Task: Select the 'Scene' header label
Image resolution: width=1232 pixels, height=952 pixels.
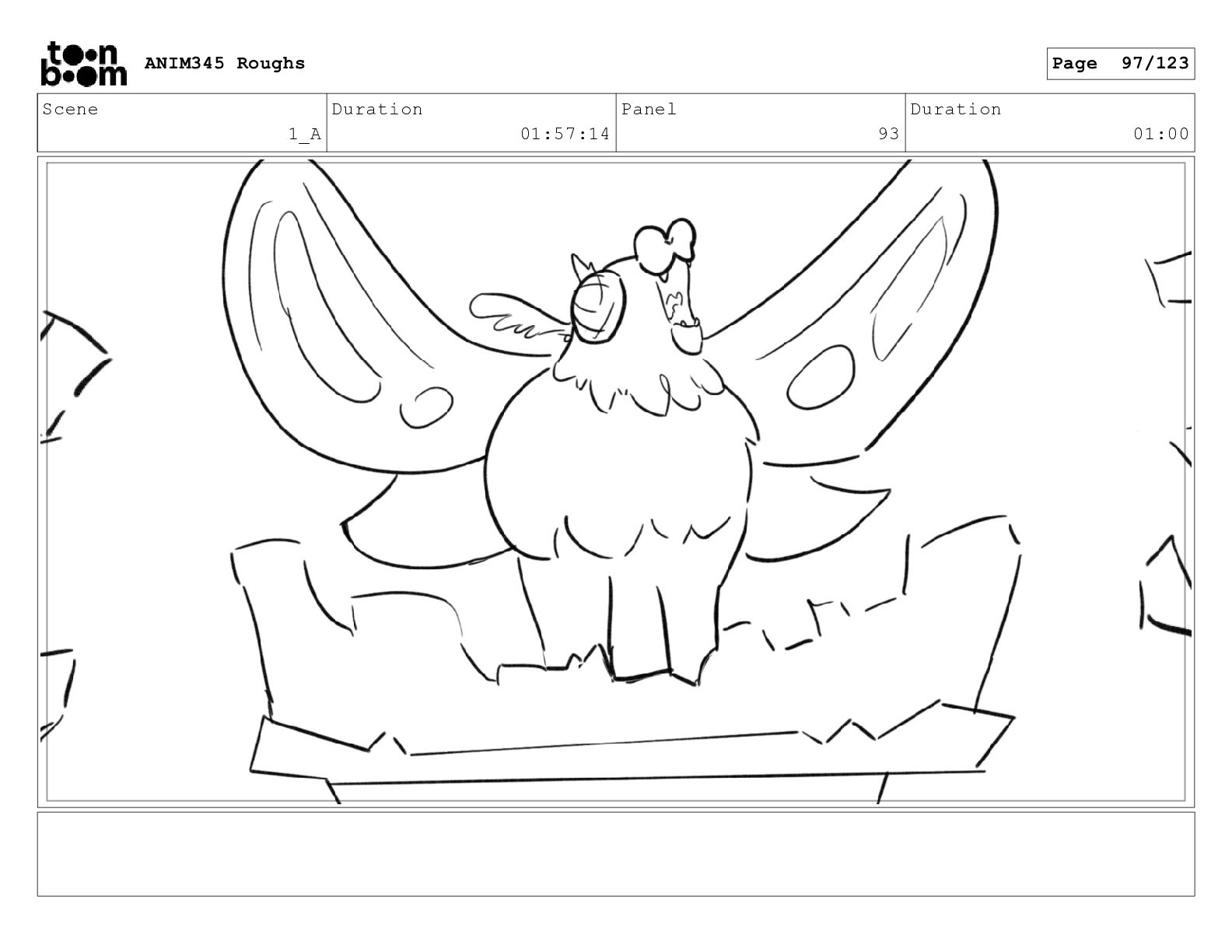Action: tap(71, 109)
